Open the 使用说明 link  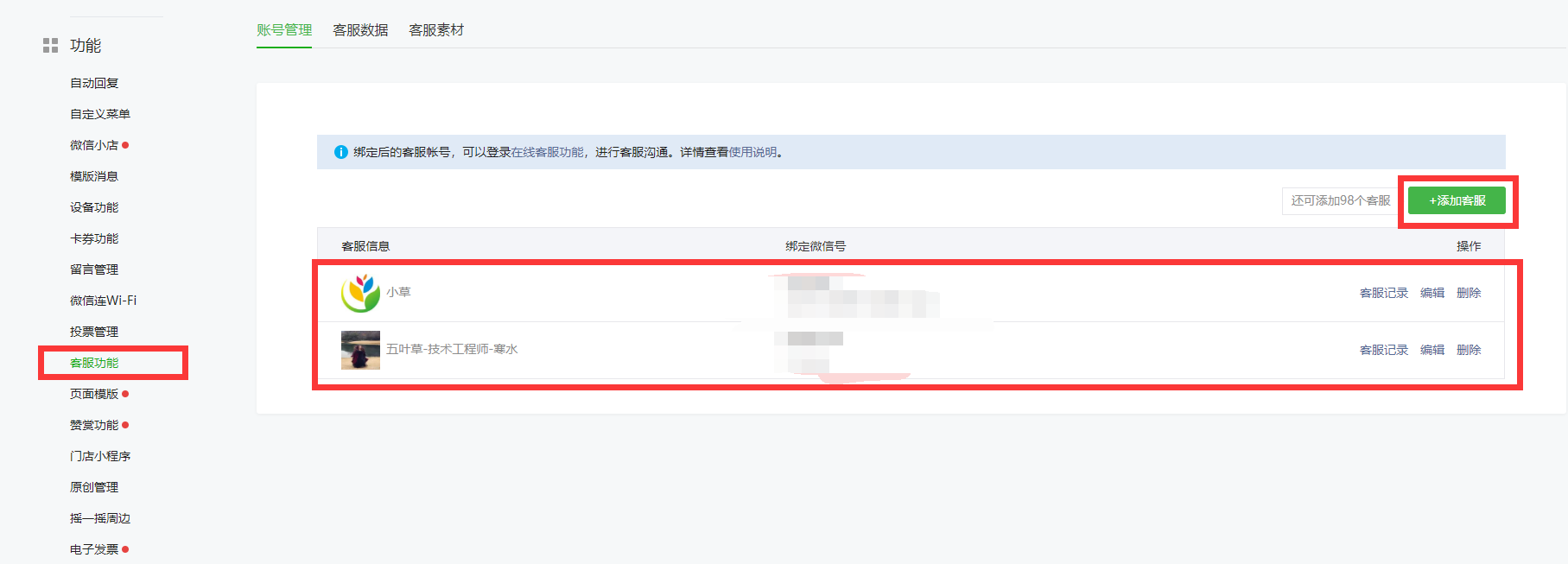point(752,152)
